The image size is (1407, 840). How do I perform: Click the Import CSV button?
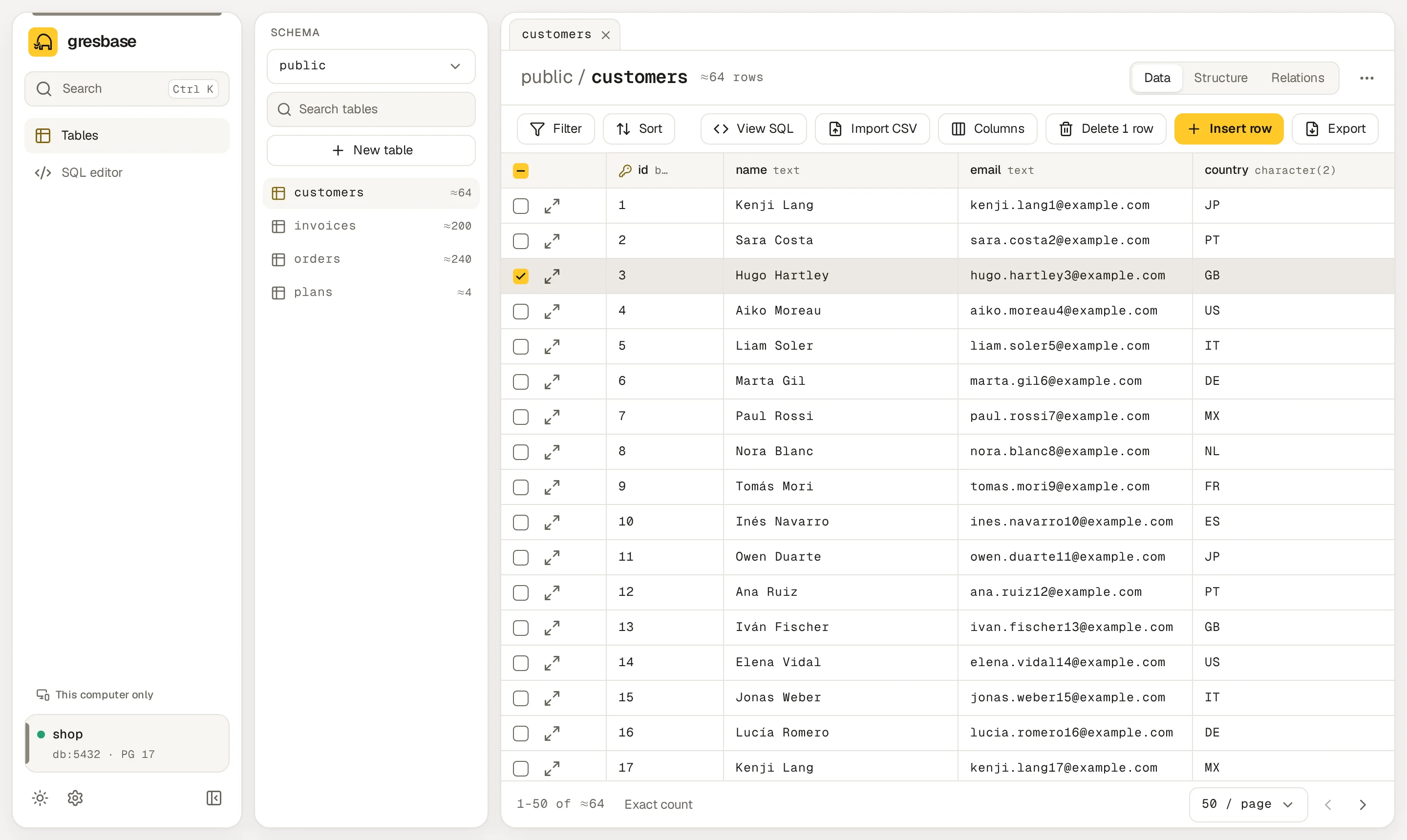tap(873, 129)
